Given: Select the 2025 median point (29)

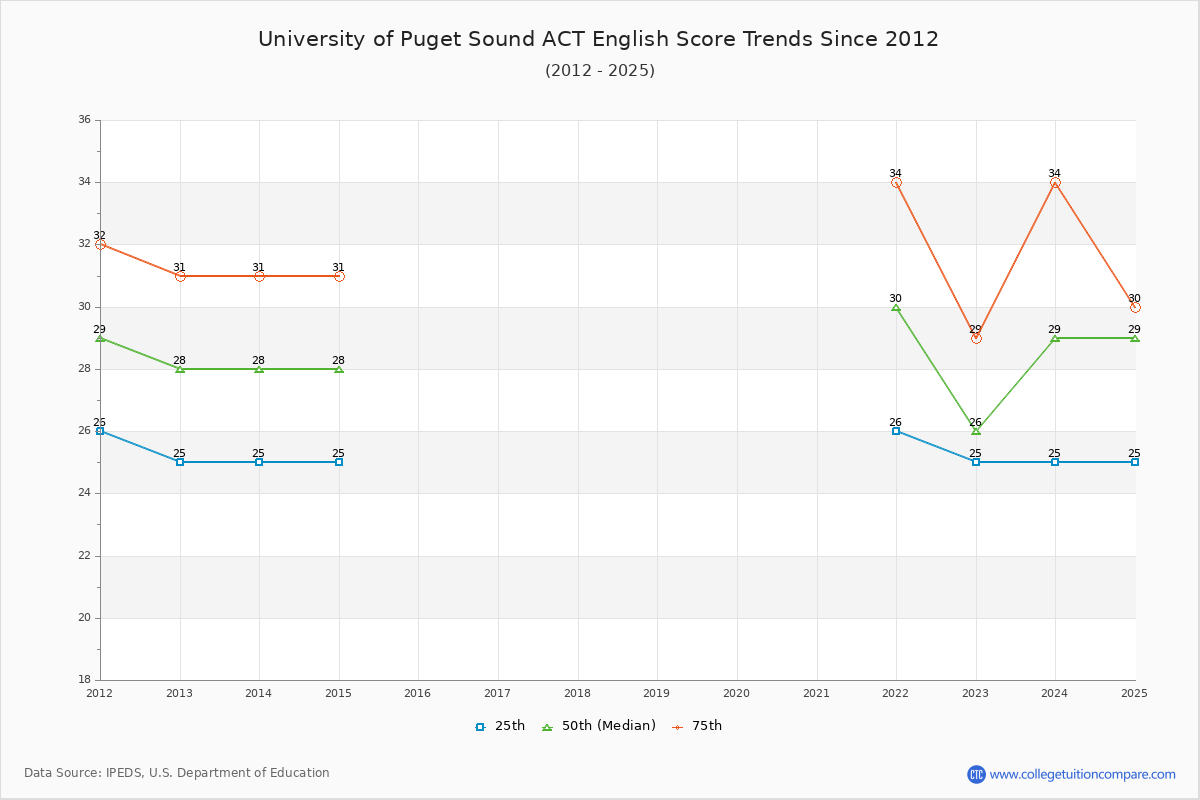Looking at the screenshot, I should [1135, 338].
